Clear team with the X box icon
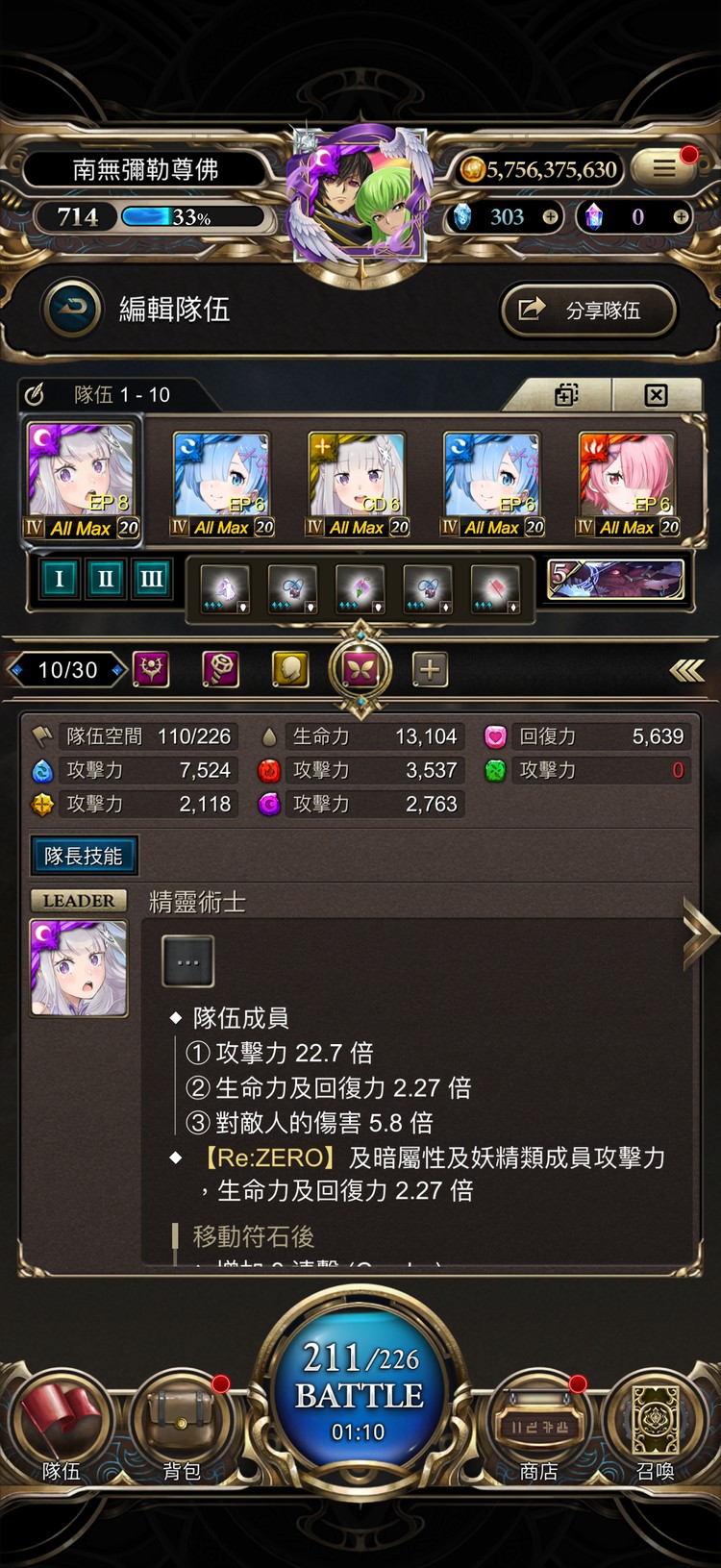The width and height of the screenshot is (721, 1568). pyautogui.click(x=656, y=394)
